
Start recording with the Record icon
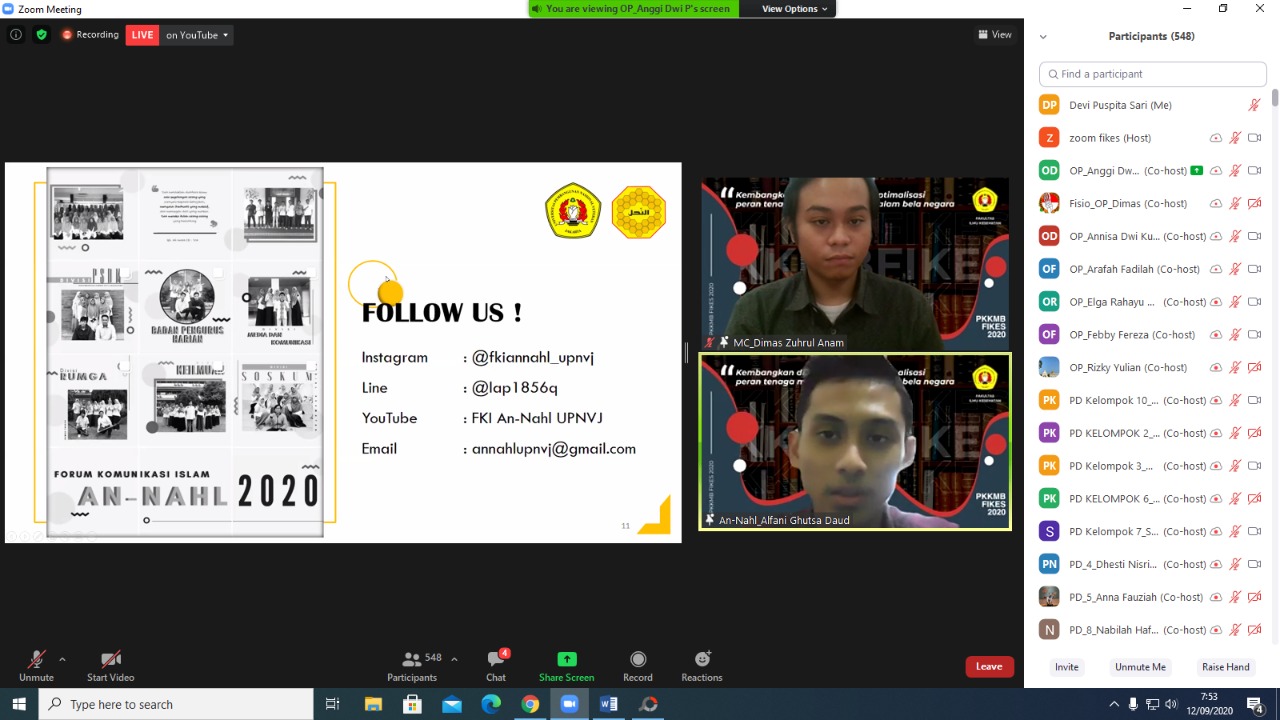tap(638, 660)
